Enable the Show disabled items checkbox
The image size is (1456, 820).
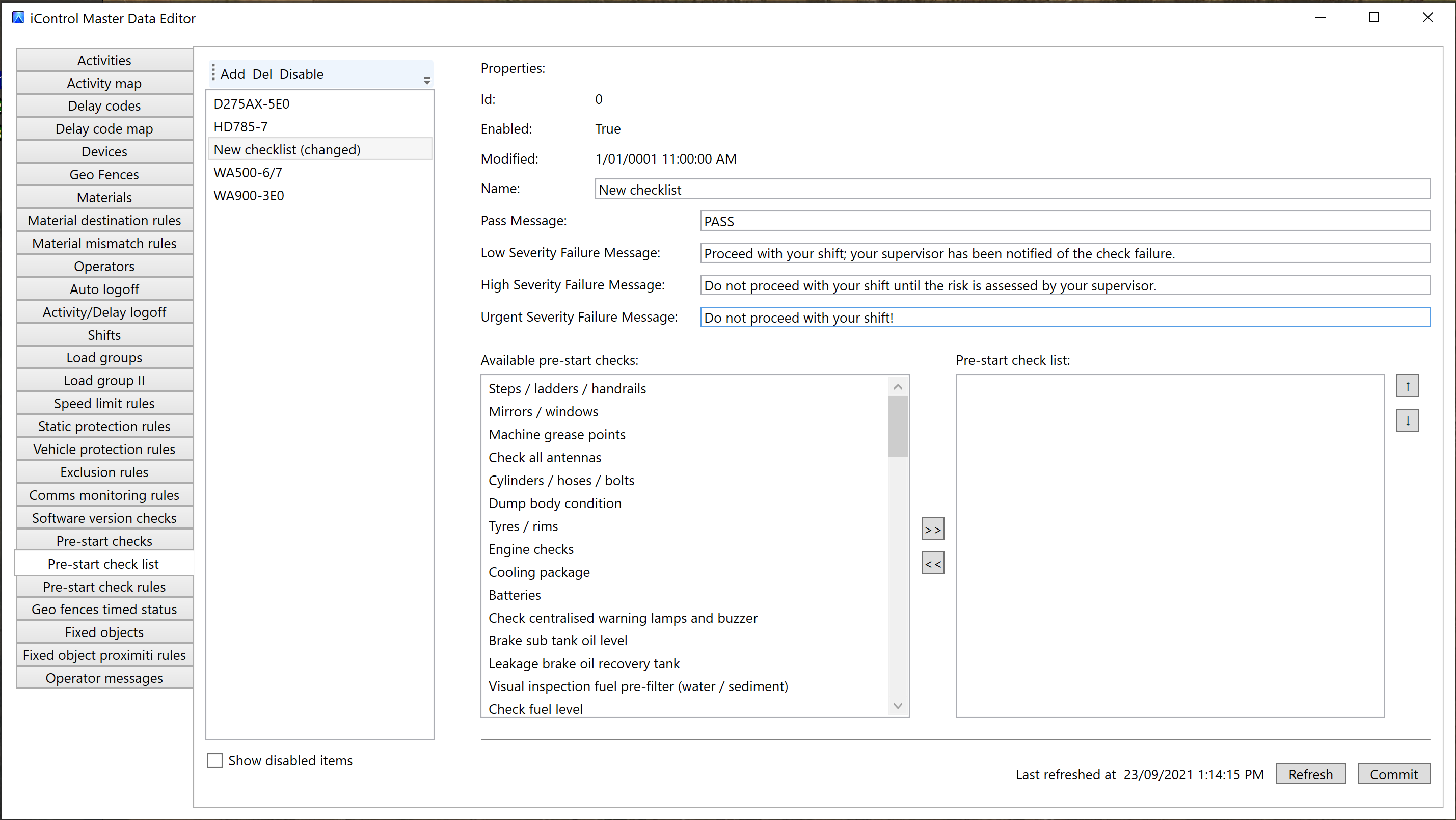(215, 760)
